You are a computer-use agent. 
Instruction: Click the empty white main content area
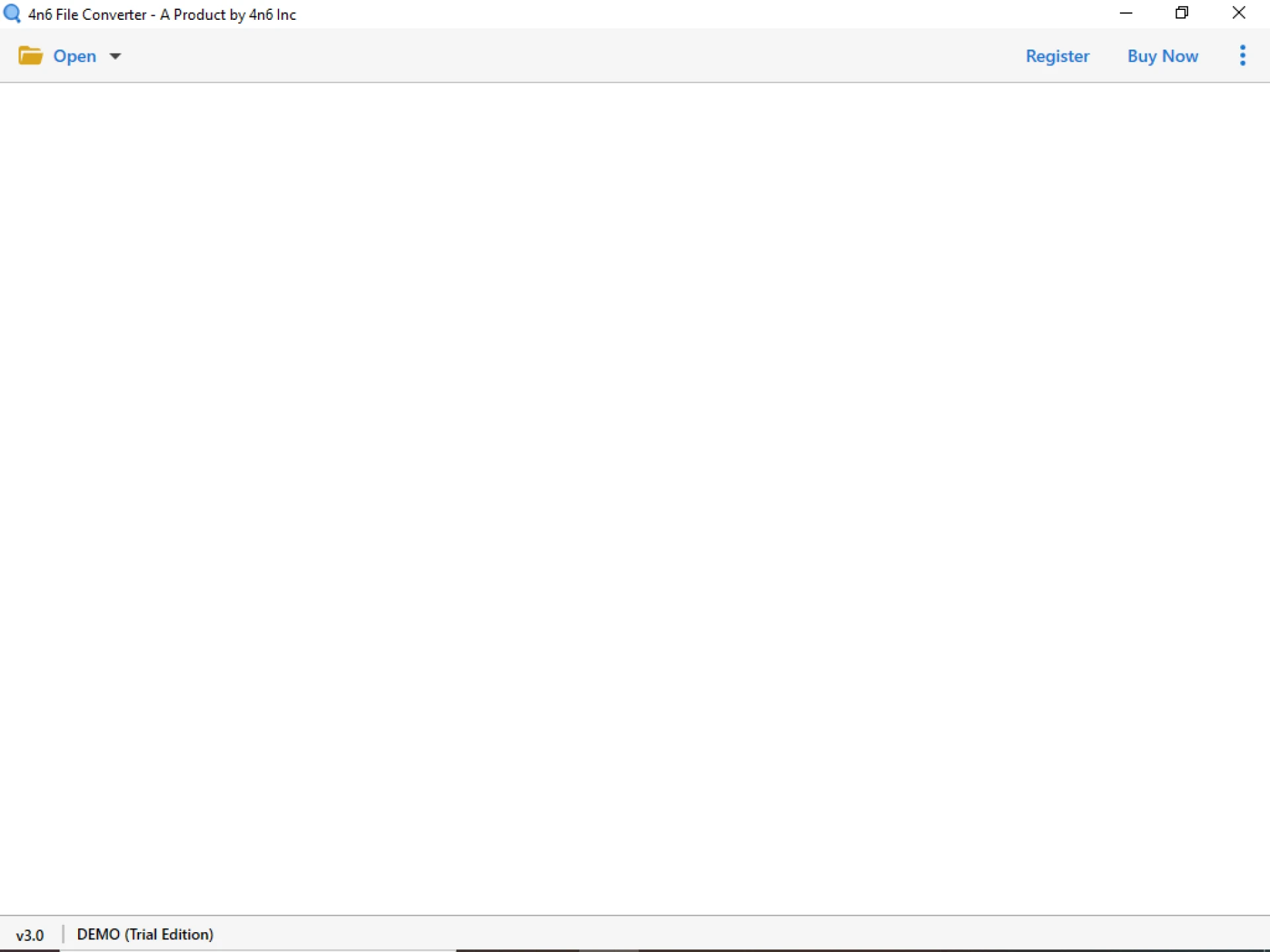point(635,496)
